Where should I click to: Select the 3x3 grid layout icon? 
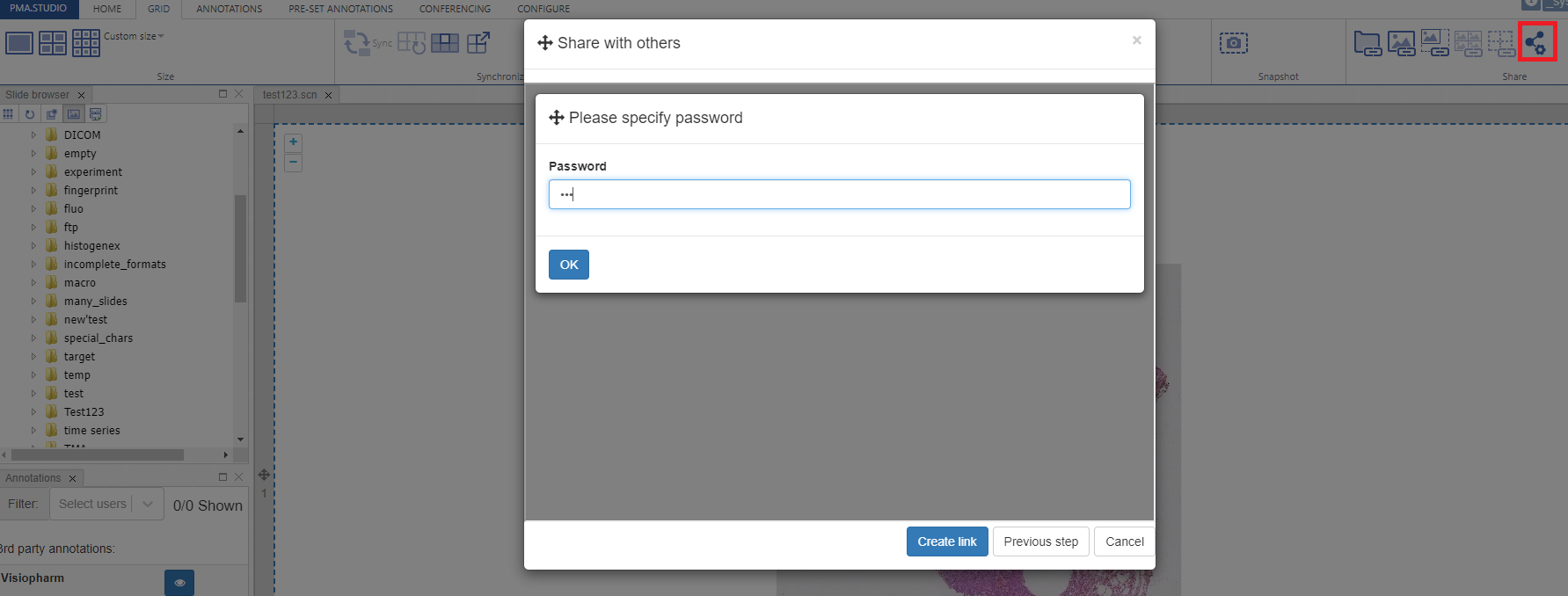pyautogui.click(x=86, y=42)
